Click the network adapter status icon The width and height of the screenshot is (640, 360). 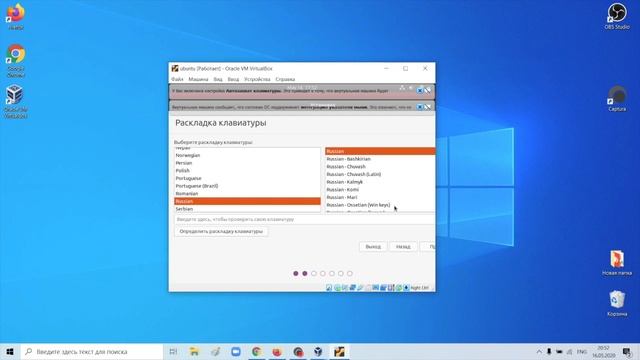(x=353, y=288)
